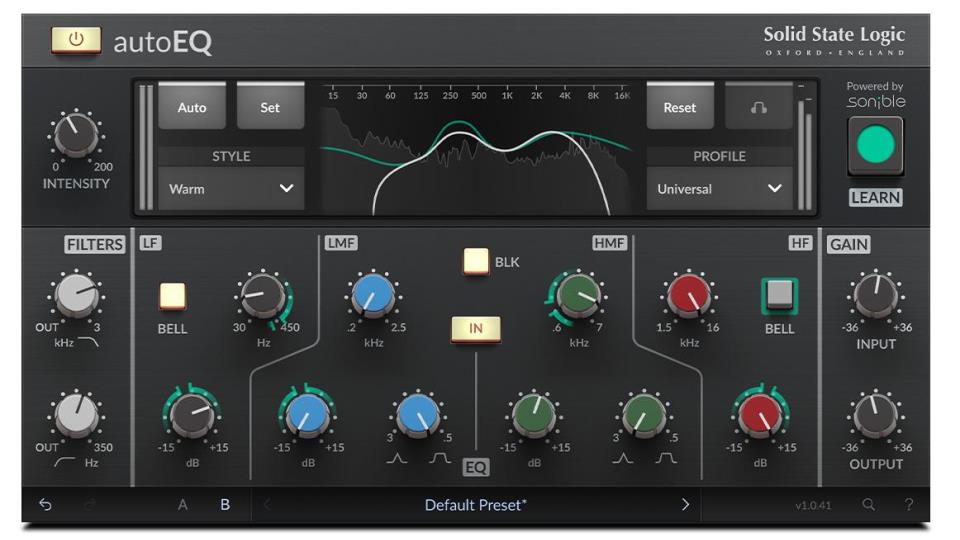This screenshot has height=540, width=960.
Task: Click the greyed redo arrow icon
Action: (x=89, y=504)
